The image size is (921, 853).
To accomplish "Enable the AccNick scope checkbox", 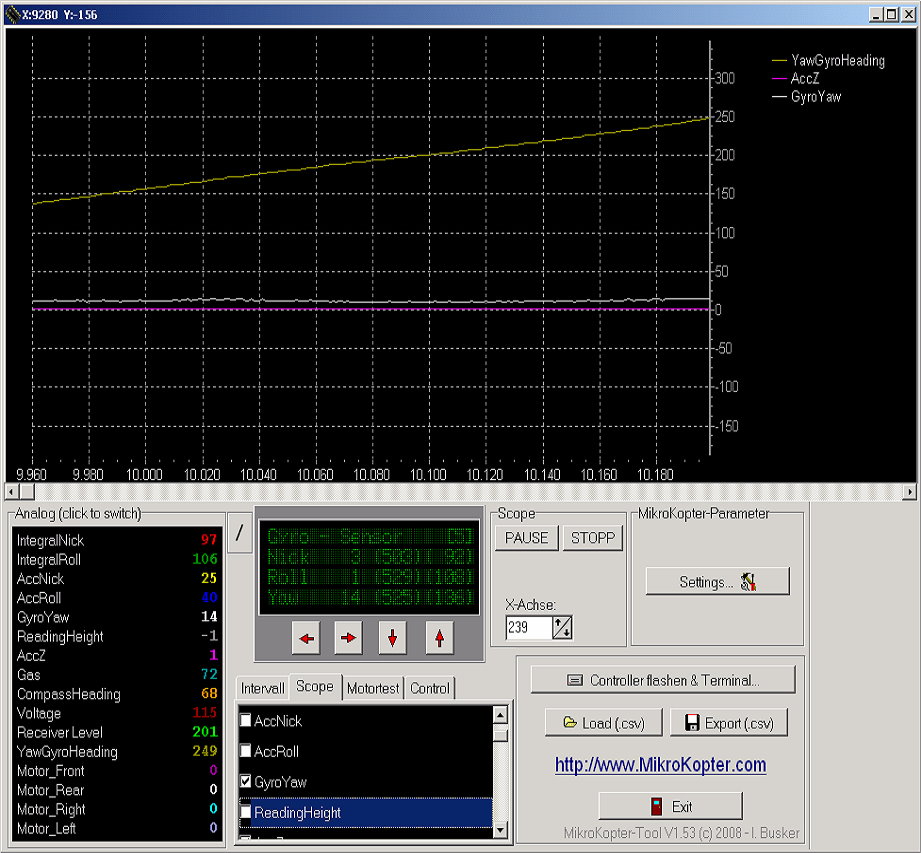I will pyautogui.click(x=246, y=721).
